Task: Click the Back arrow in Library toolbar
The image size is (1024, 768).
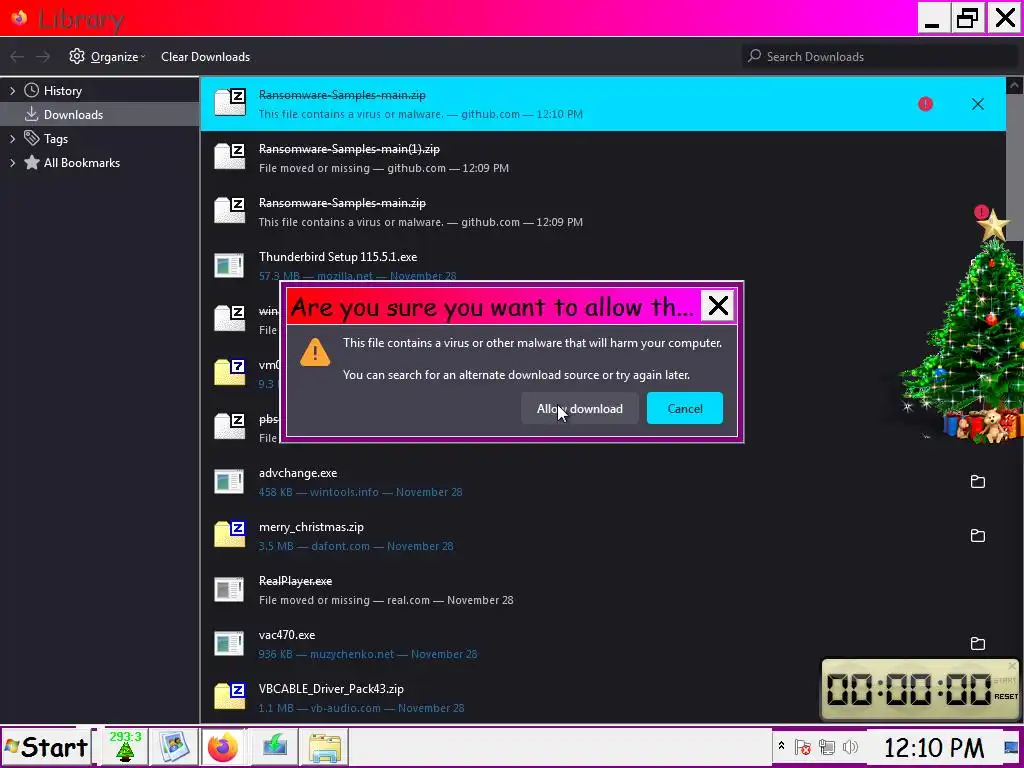Action: (17, 57)
